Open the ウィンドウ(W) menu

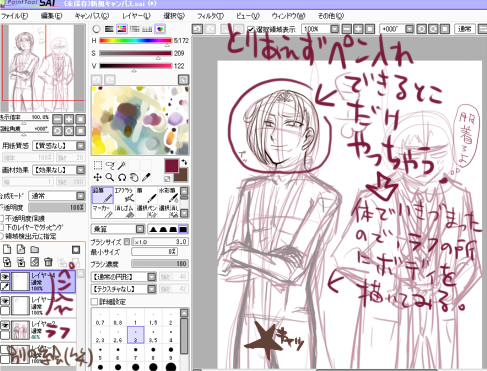coord(288,16)
